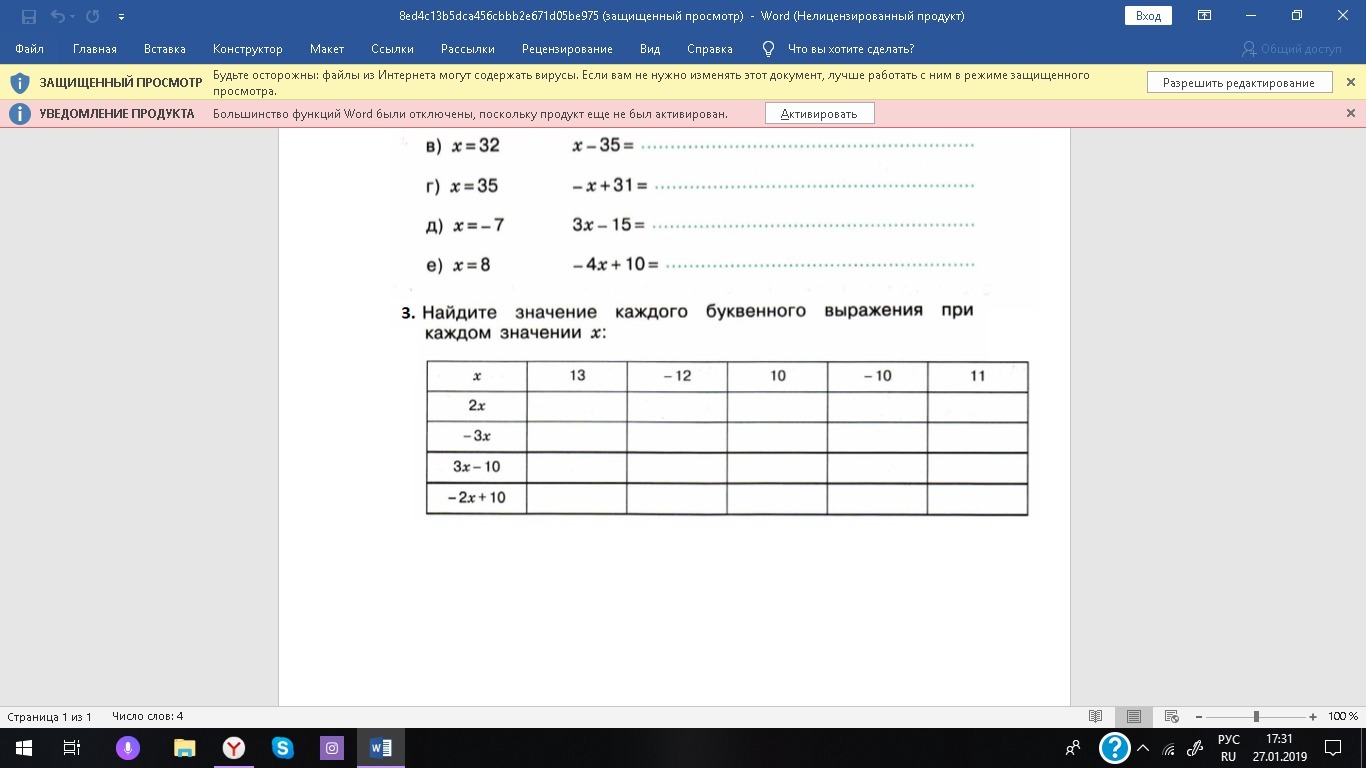Image resolution: width=1366 pixels, height=768 pixels.
Task: Open Ribbon Display Options menu
Action: [x=1205, y=16]
